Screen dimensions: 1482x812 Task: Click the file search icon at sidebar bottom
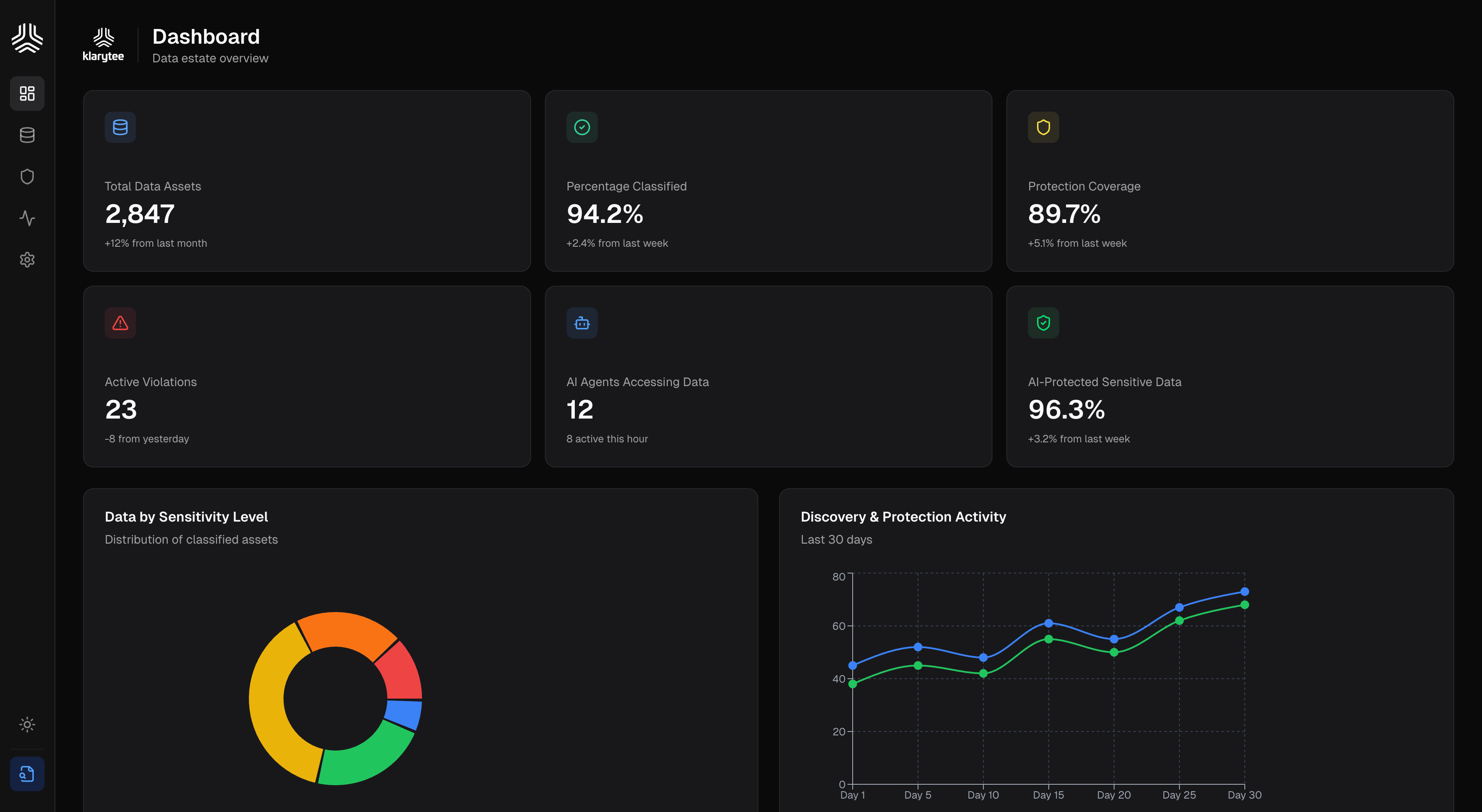point(27,774)
